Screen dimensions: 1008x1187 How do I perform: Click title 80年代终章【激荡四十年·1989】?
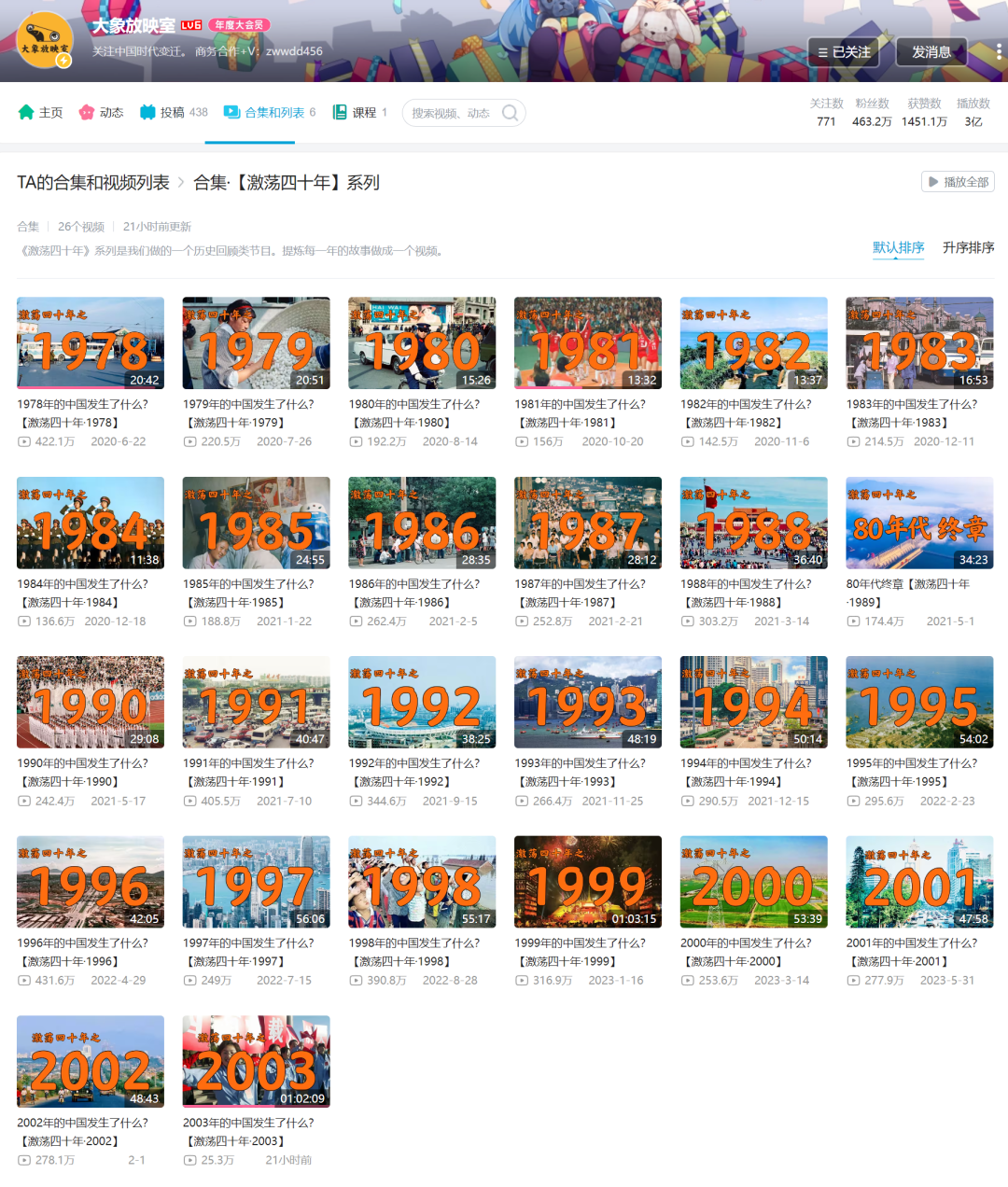pos(908,593)
